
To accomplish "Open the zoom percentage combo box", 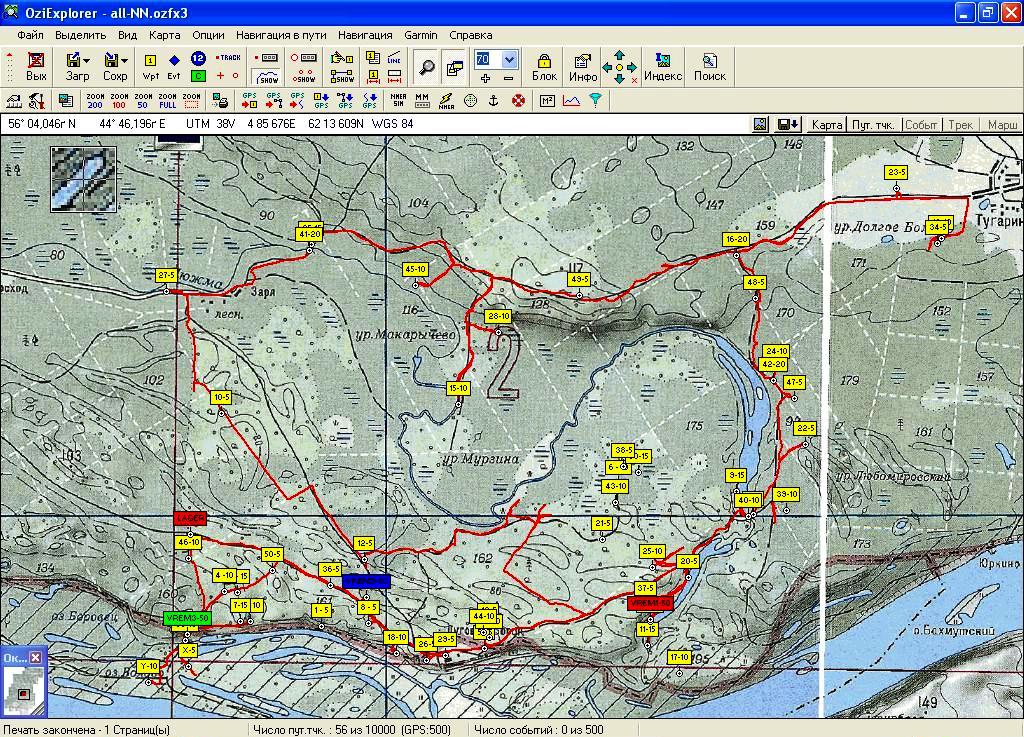I will [509, 59].
